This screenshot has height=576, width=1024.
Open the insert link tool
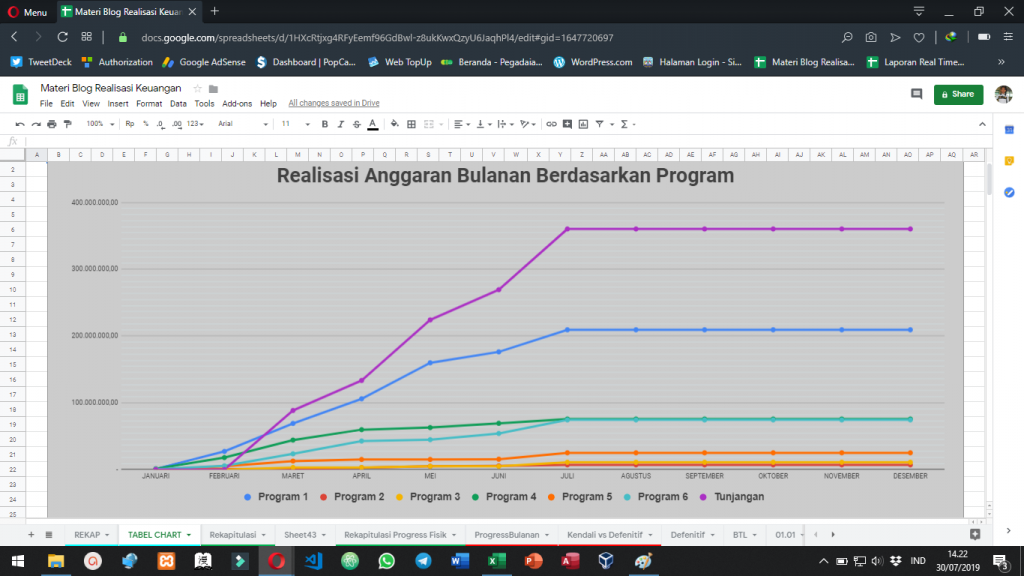point(551,124)
